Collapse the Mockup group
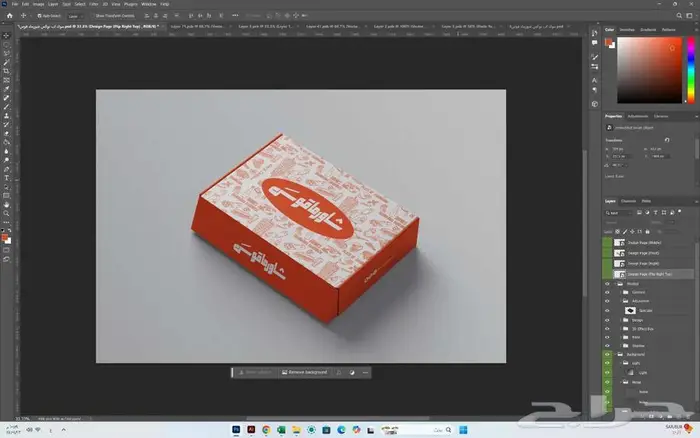 616,284
